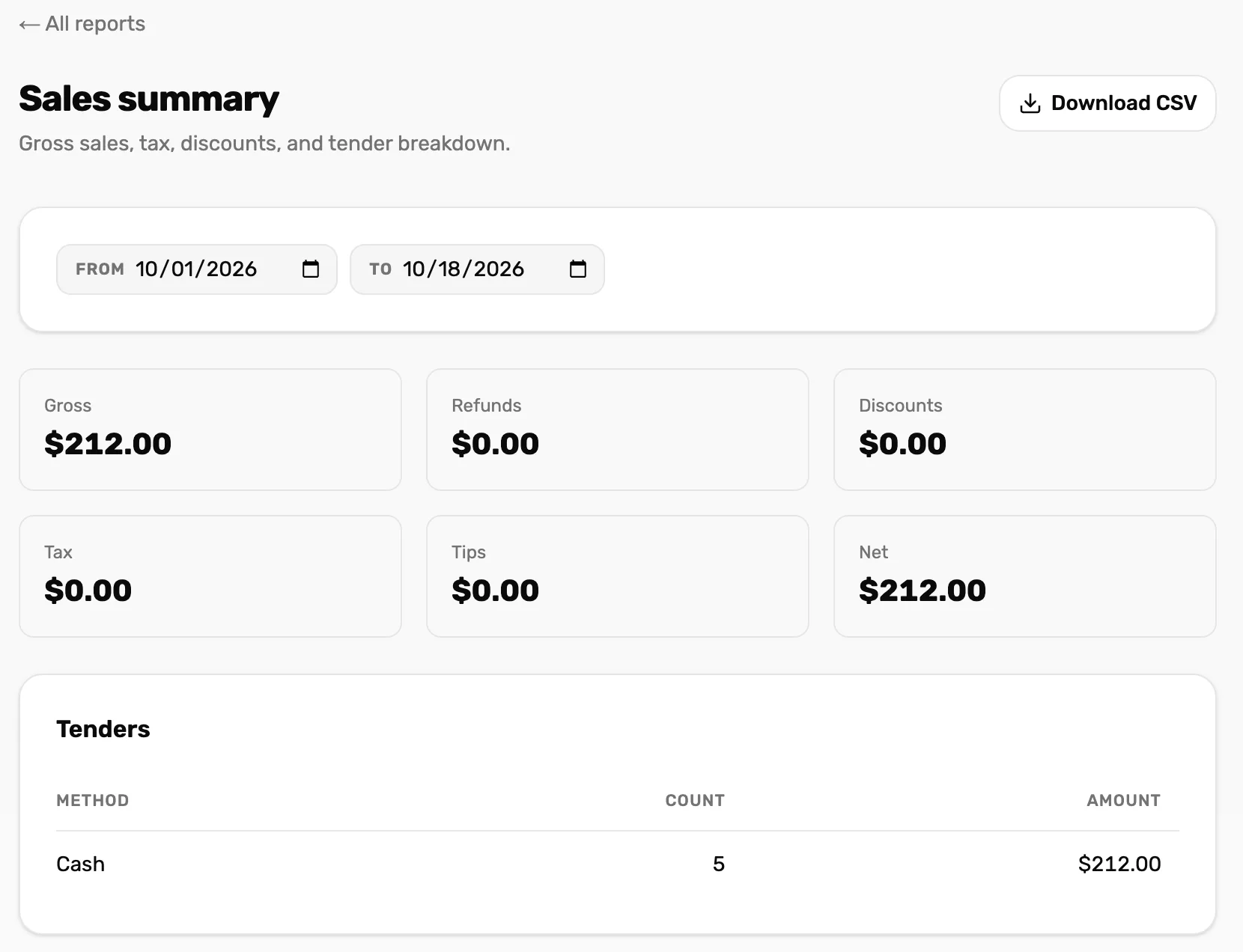
Task: Select the Net card amount $212.00
Action: click(x=923, y=591)
